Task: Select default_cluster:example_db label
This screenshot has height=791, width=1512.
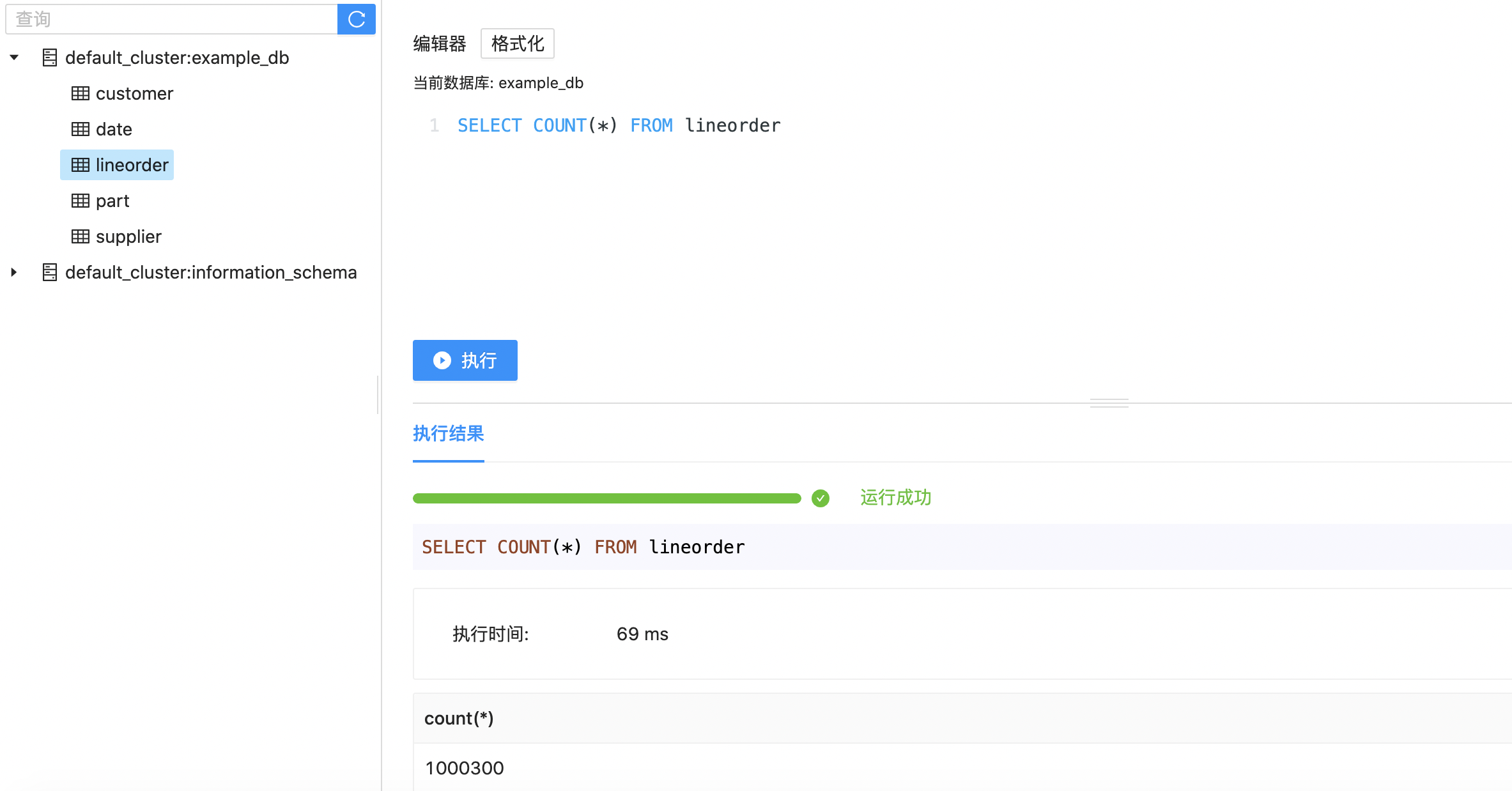Action: pyautogui.click(x=177, y=58)
